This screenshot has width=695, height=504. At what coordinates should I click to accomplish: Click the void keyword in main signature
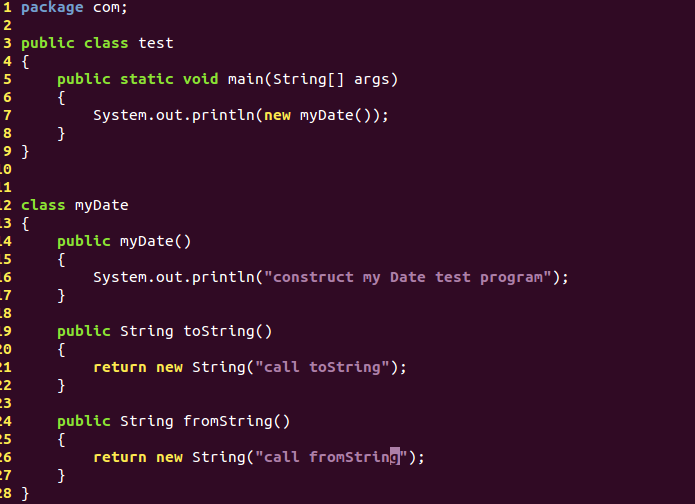point(200,79)
